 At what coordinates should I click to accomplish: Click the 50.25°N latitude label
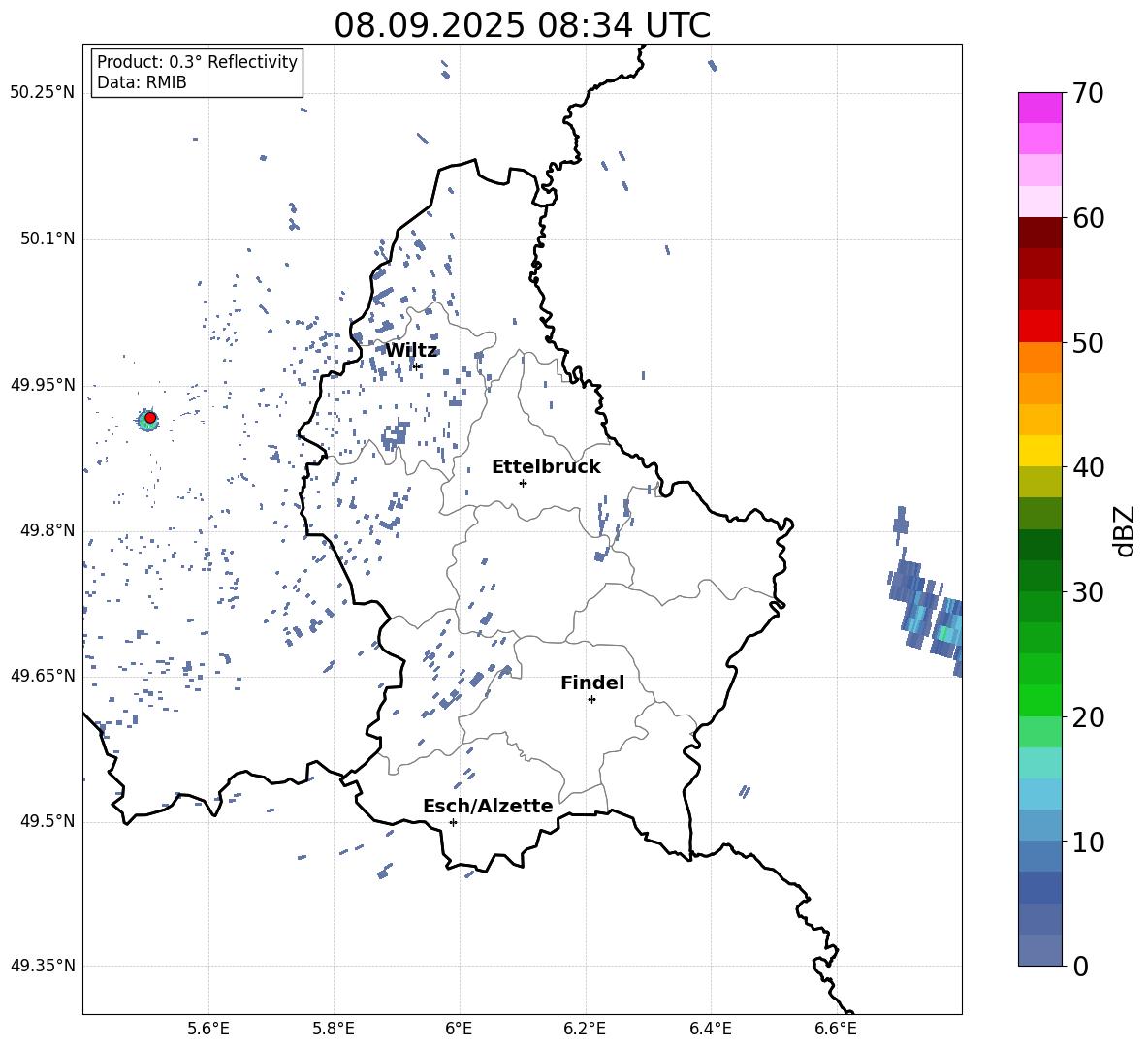[x=43, y=93]
